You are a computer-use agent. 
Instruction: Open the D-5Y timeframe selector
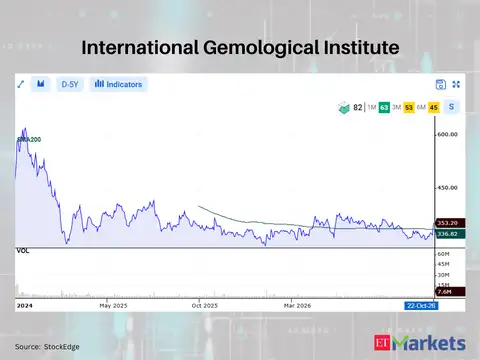70,84
